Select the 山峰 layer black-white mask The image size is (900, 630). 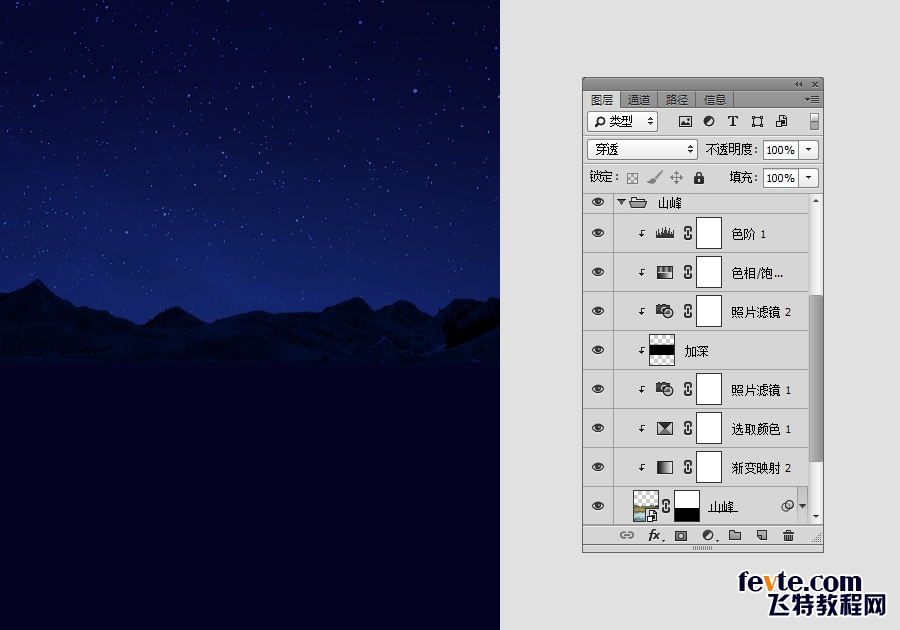pos(686,506)
